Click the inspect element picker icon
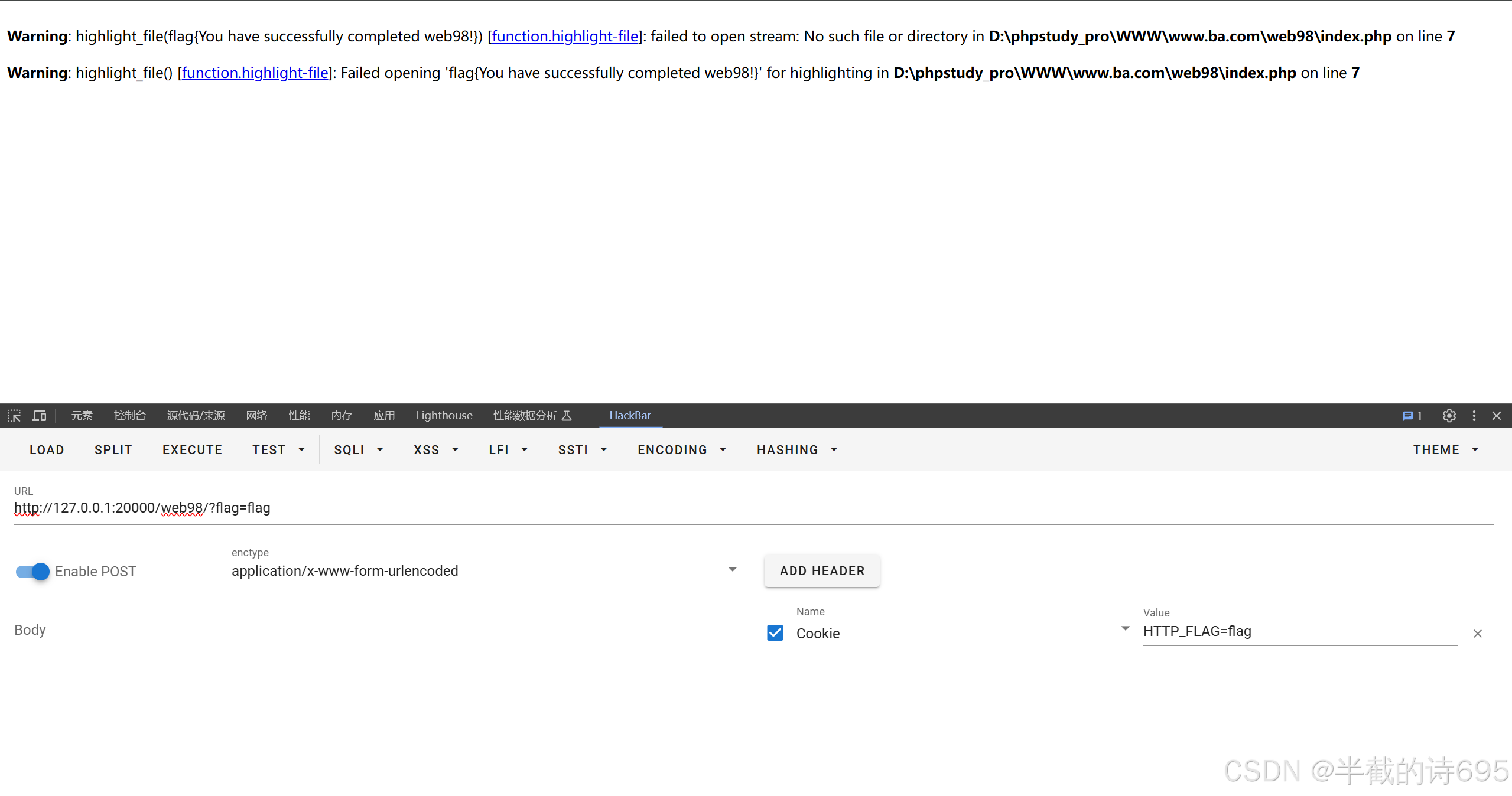1512x796 pixels. [x=14, y=416]
